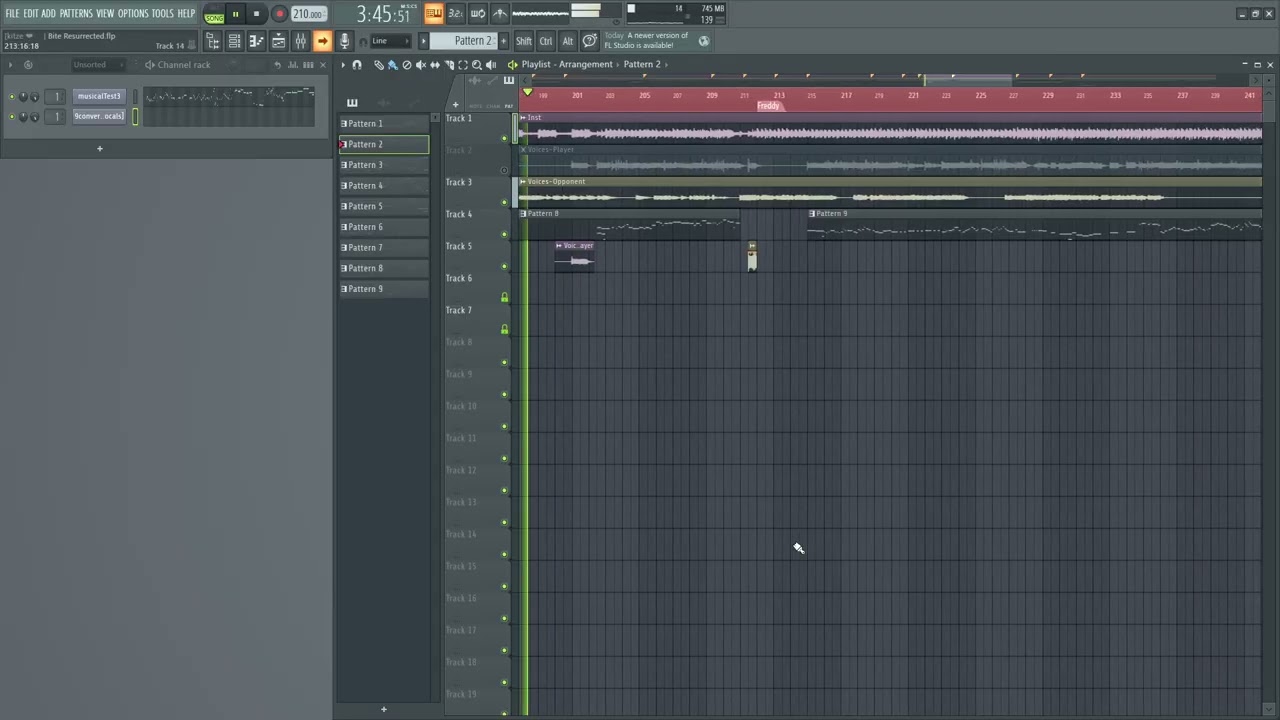Select the 9conver..ocals channel button

coord(99,116)
